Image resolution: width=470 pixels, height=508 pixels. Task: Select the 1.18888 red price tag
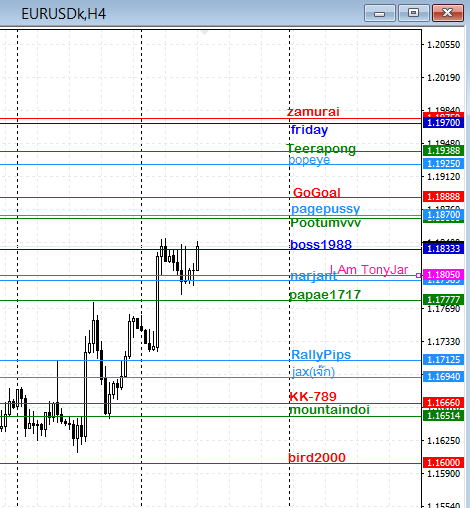443,197
